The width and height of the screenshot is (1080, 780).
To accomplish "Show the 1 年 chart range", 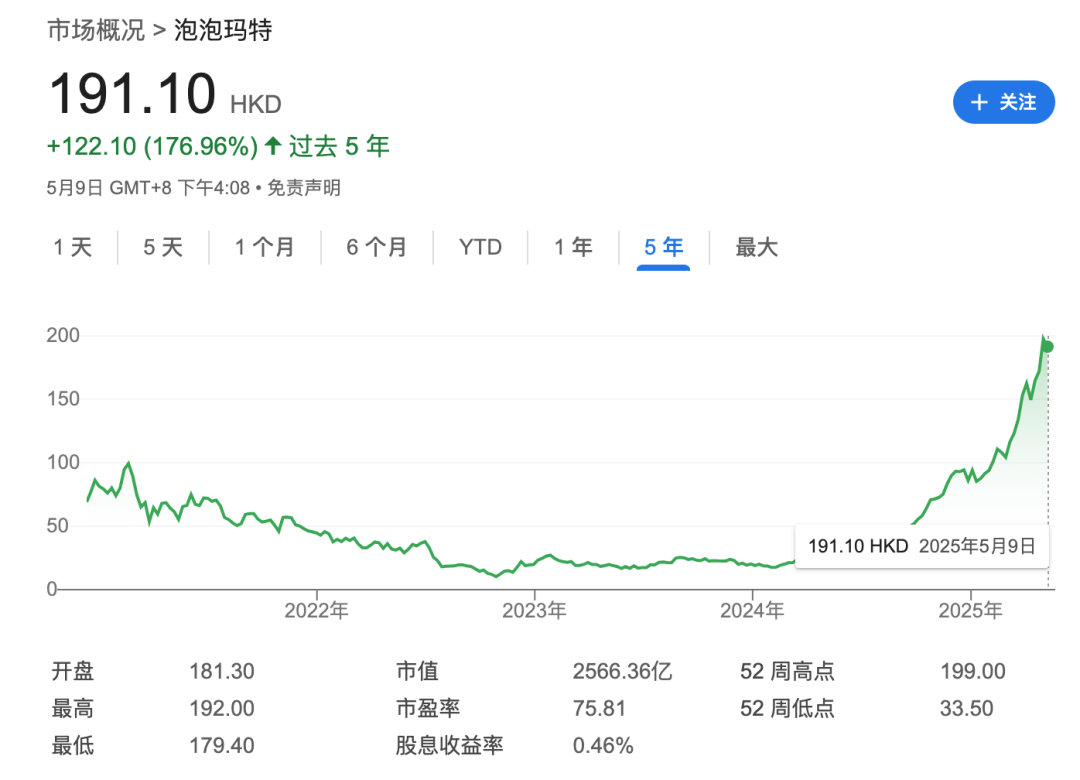I will 574,247.
